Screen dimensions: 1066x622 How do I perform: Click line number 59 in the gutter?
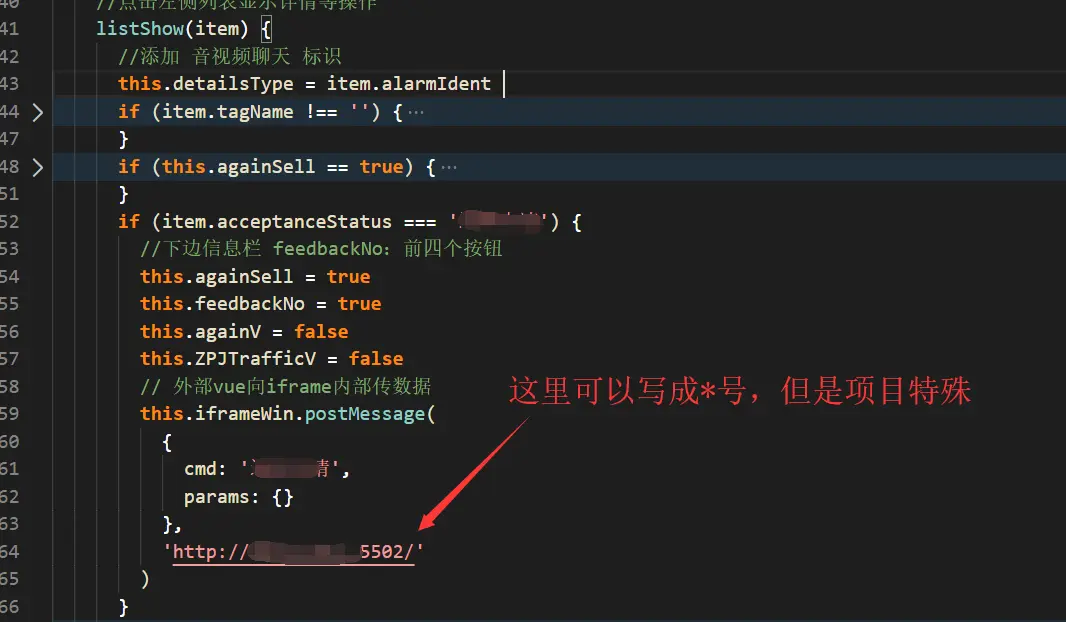10,414
